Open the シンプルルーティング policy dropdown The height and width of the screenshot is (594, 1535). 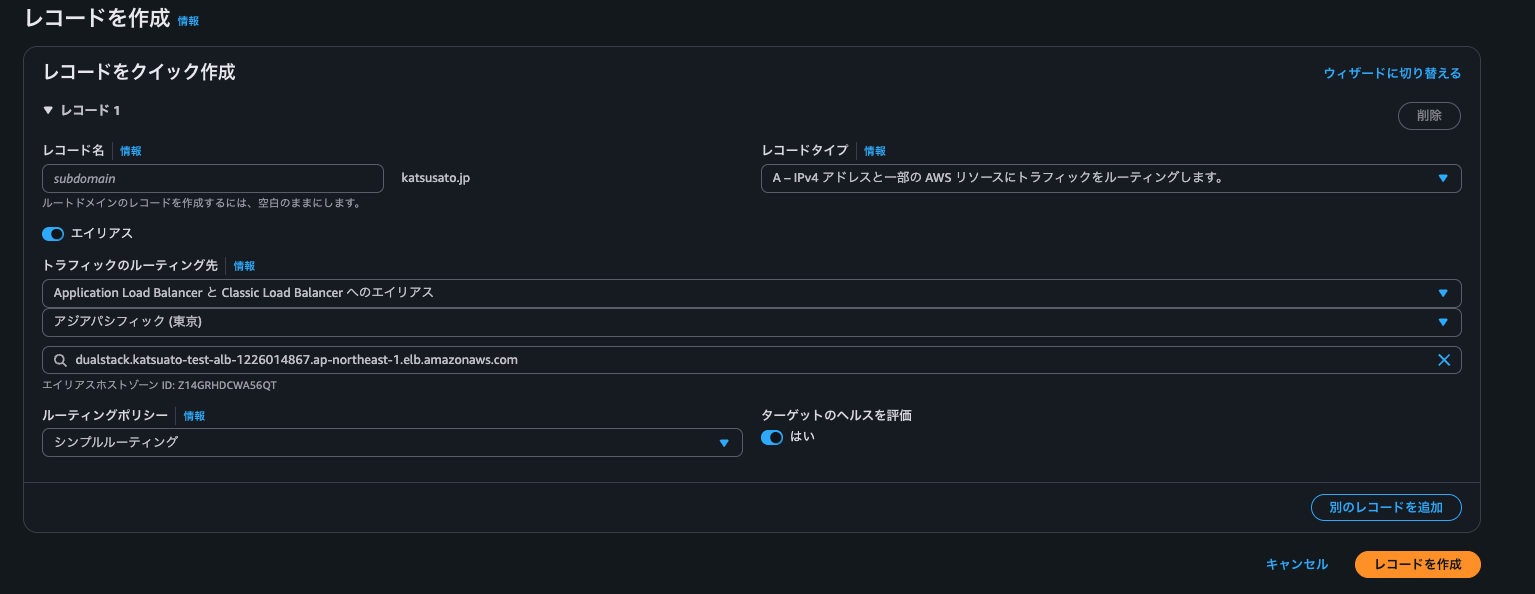(x=726, y=442)
